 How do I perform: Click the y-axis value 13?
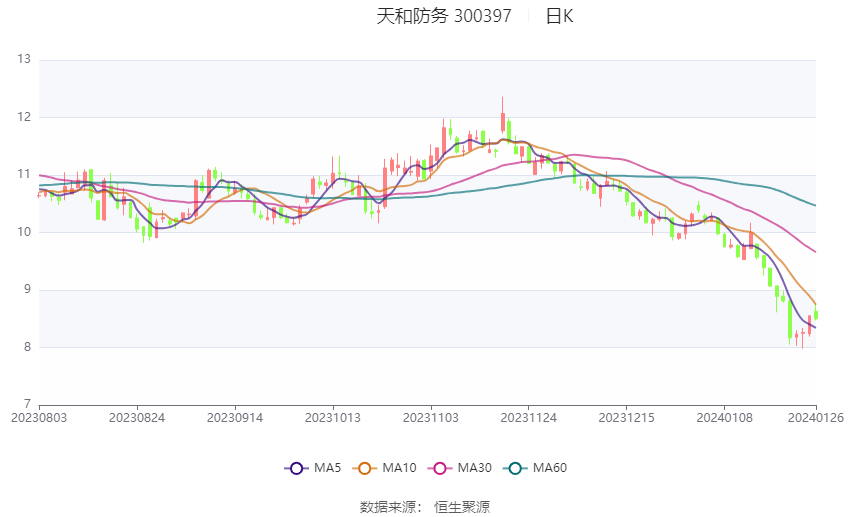click(24, 59)
